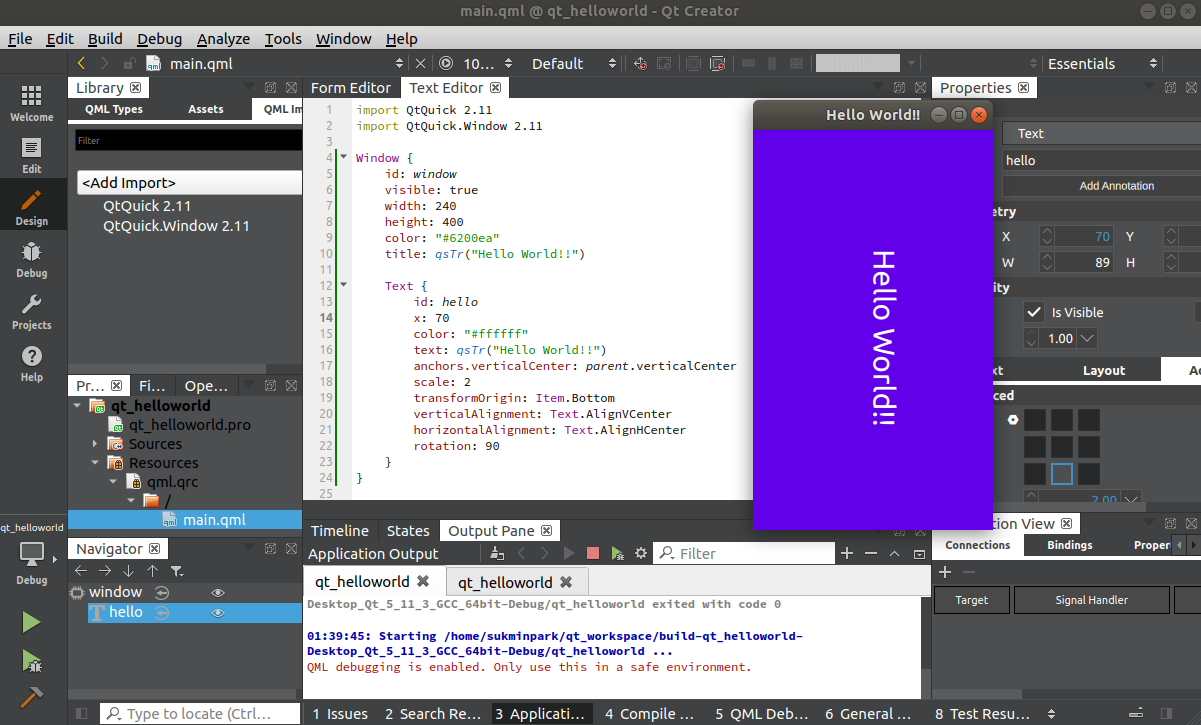Zoom out output with minus icon
The image size is (1201, 725).
tap(870, 553)
